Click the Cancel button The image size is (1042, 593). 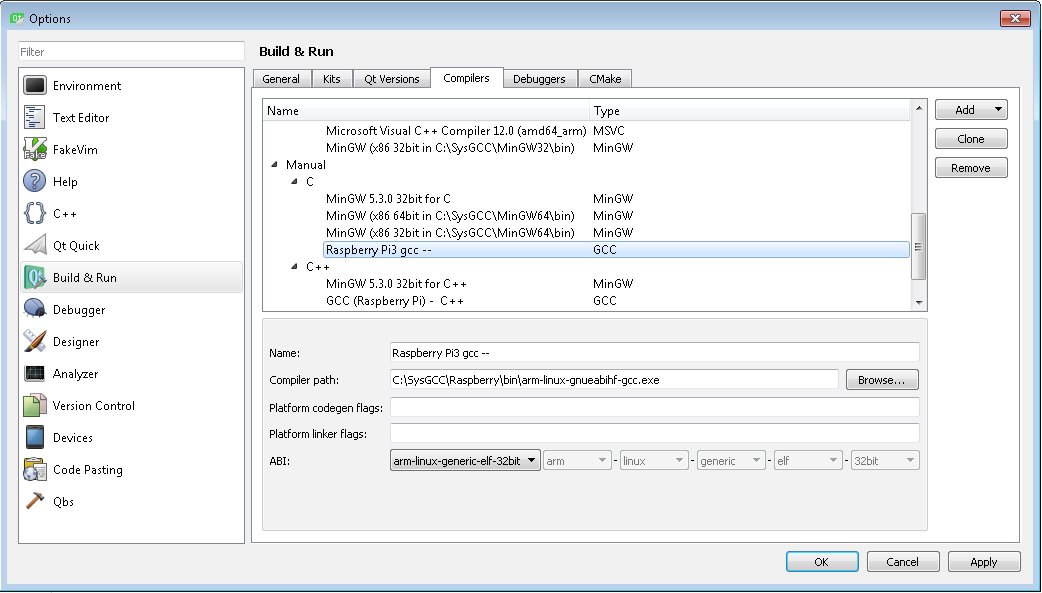pyautogui.click(x=903, y=562)
